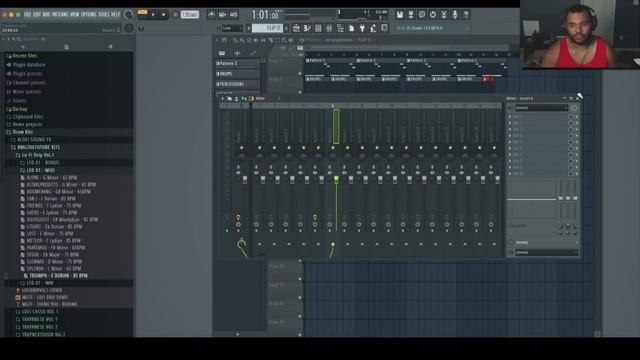640x360 pixels.
Task: Open Slot 1 menu arrow in mixer
Action: [x=510, y=117]
